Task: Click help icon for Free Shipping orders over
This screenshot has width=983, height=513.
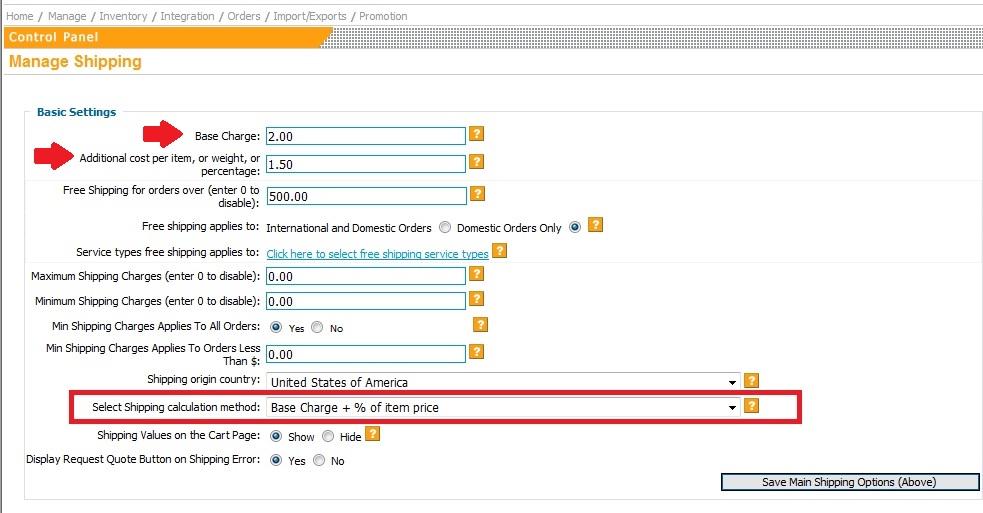Action: (x=477, y=194)
